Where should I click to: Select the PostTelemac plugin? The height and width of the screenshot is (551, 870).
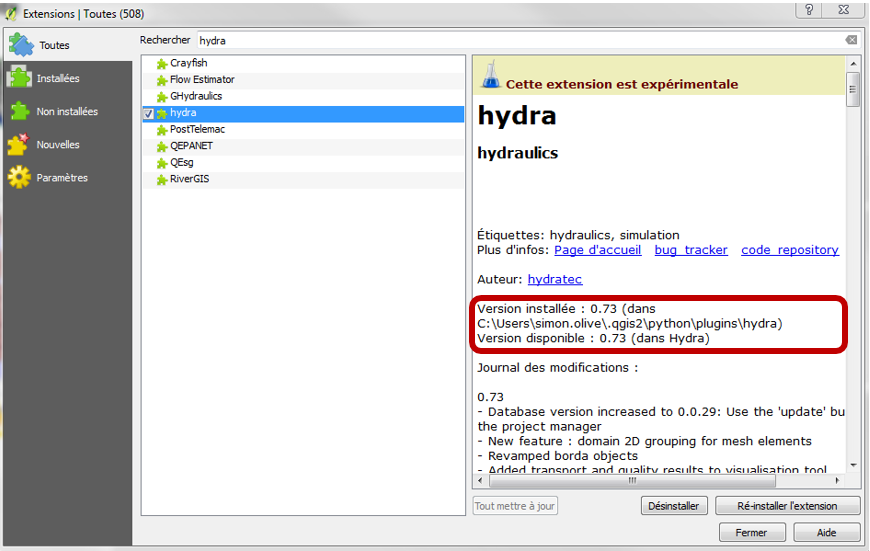pos(304,130)
